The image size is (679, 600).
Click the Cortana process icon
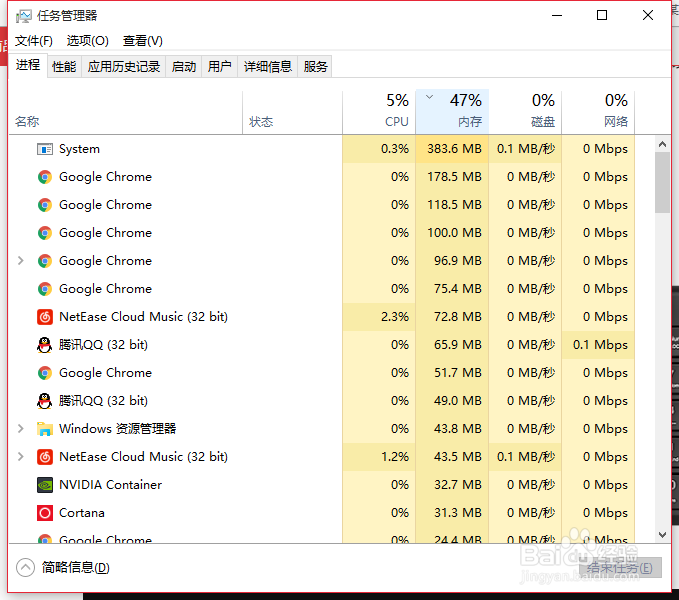pyautogui.click(x=44, y=513)
